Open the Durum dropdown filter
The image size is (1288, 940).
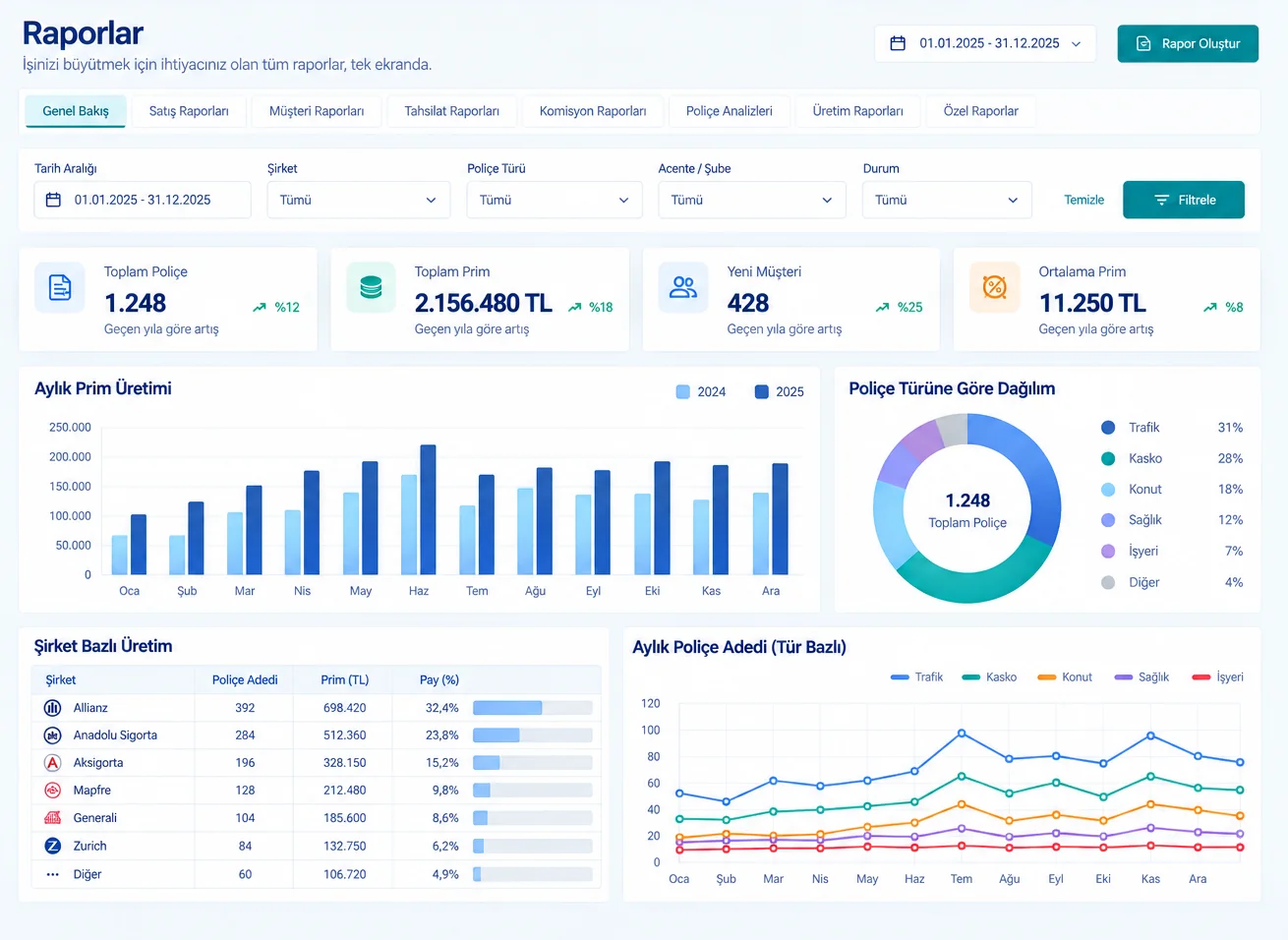(x=947, y=200)
